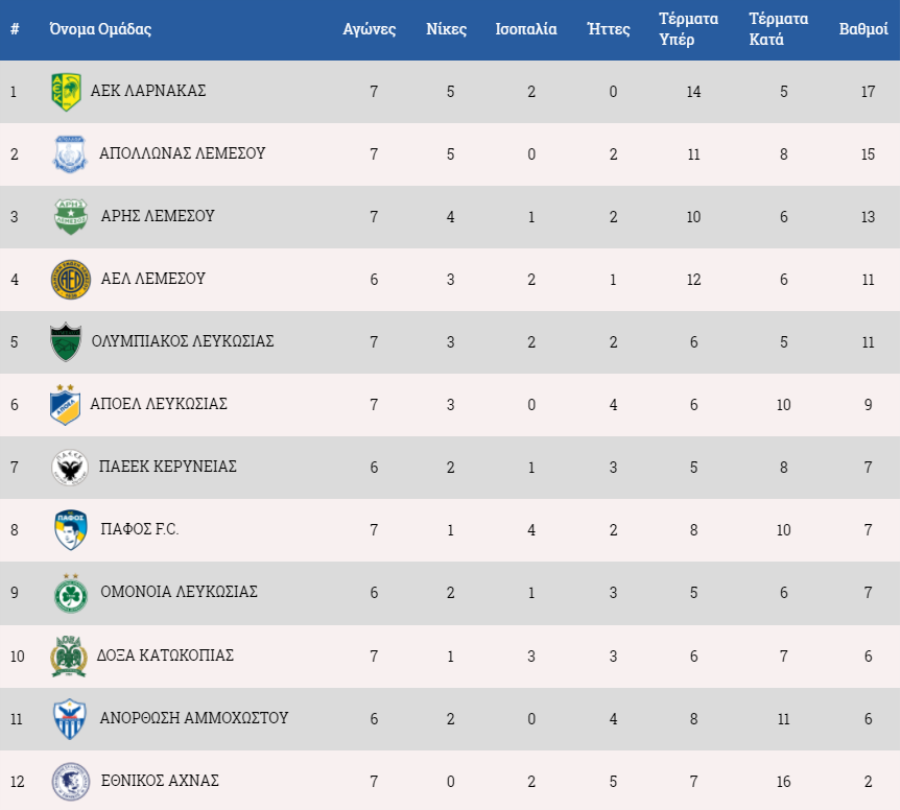Click the Ισοπαλία column header
The width and height of the screenshot is (900, 810).
pos(526,29)
